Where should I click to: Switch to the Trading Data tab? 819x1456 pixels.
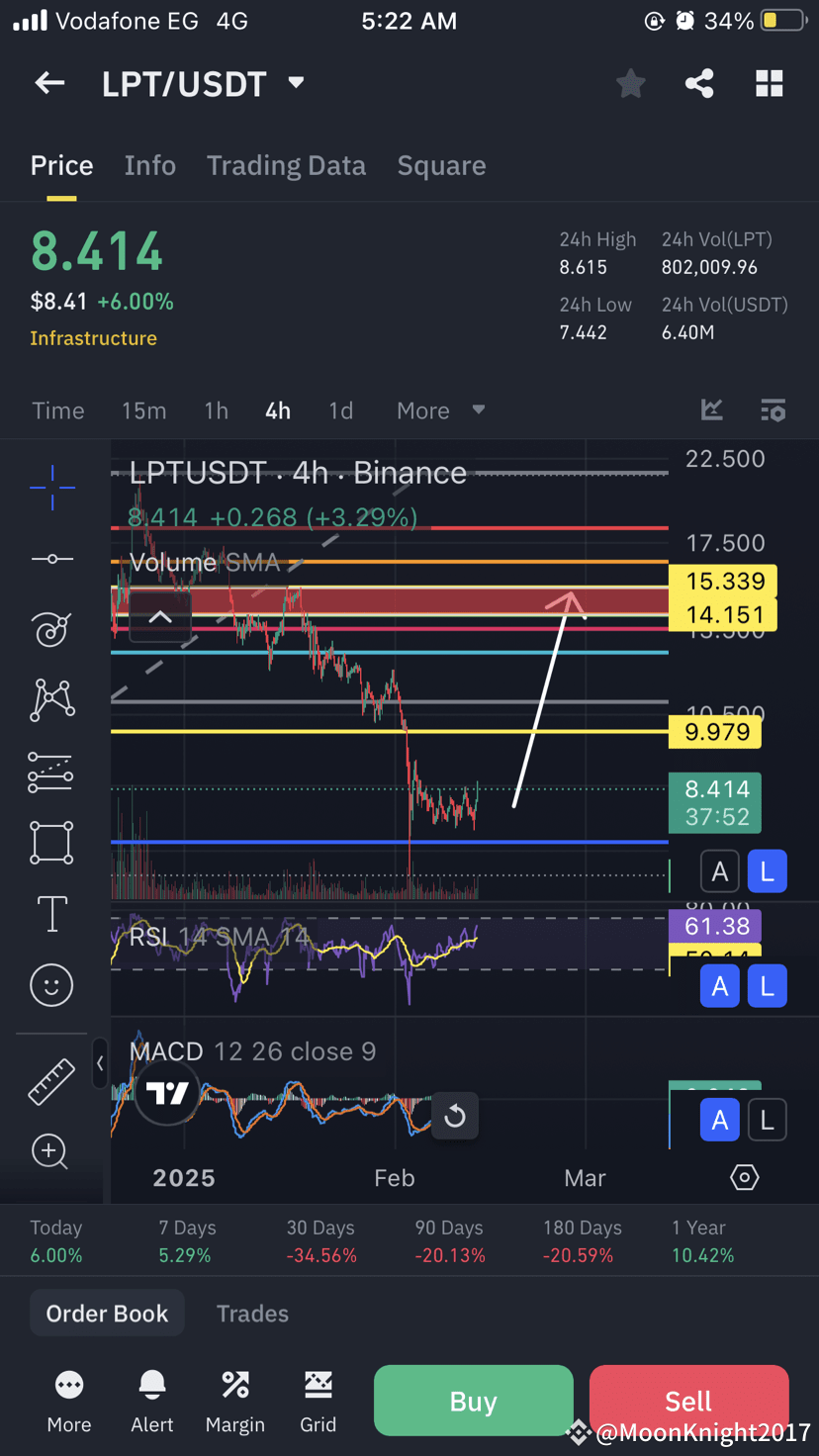286,165
